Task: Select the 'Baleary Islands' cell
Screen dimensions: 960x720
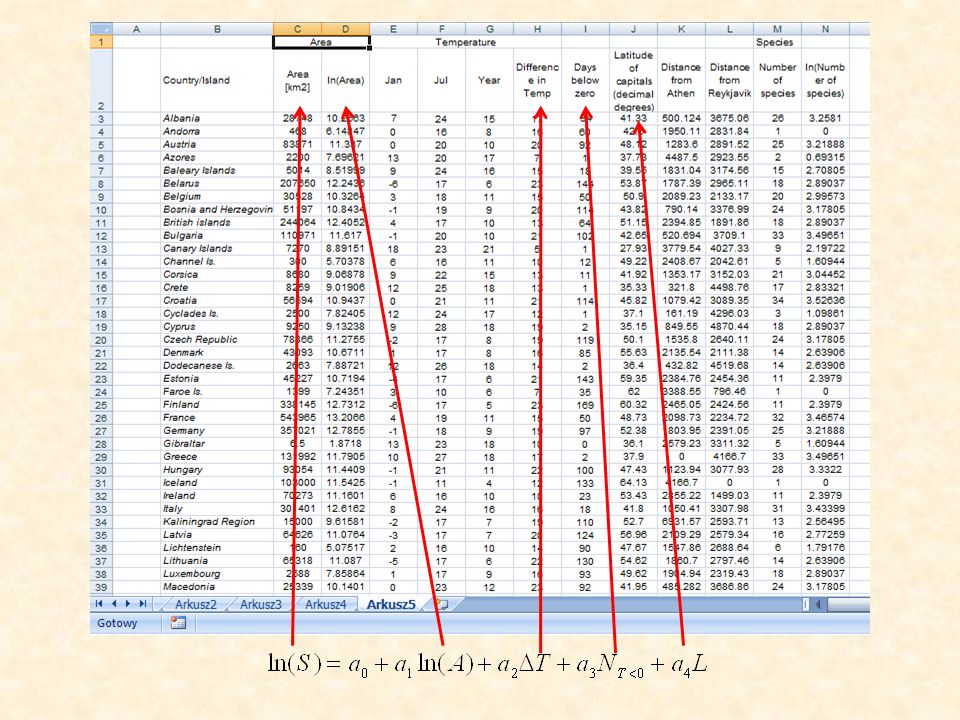Action: click(217, 170)
